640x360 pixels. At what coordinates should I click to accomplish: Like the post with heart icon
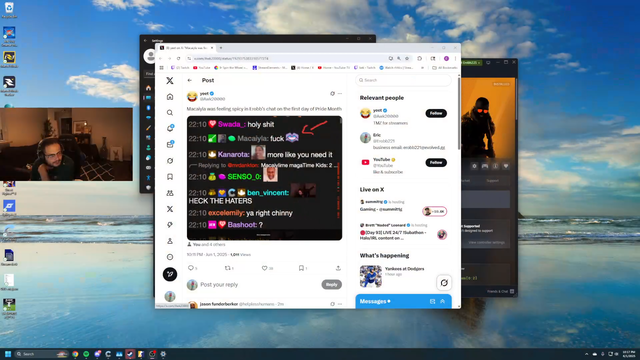tap(264, 268)
